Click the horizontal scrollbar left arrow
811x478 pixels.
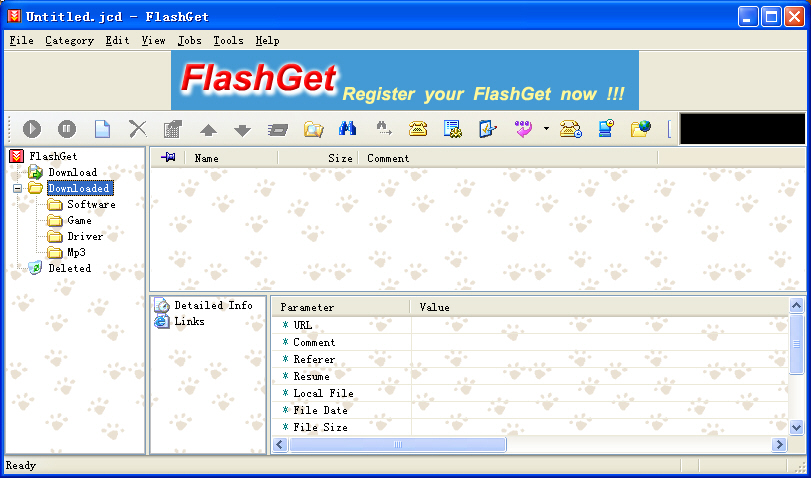[280, 444]
